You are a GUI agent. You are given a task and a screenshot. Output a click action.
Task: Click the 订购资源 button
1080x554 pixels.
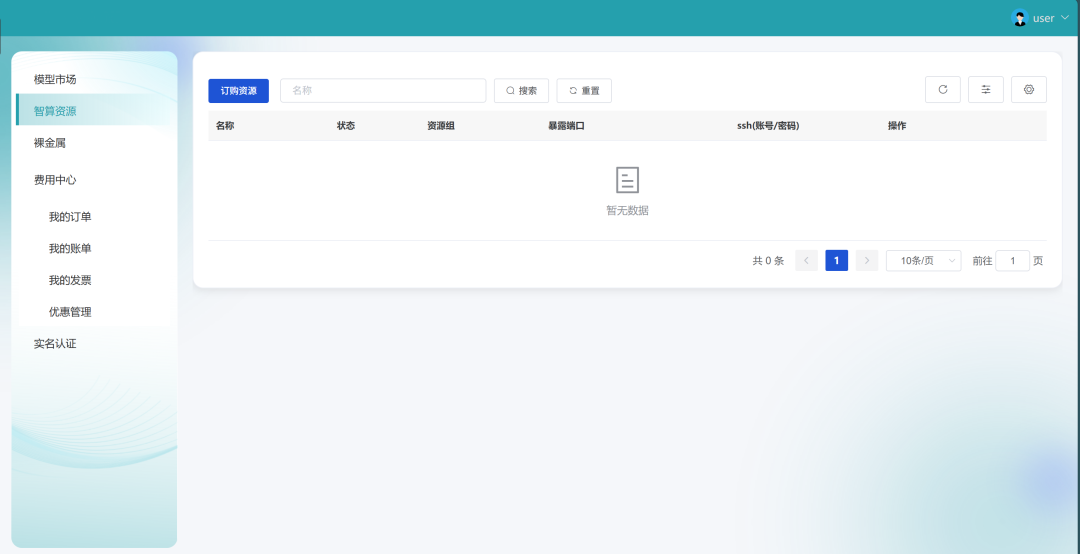click(x=238, y=91)
